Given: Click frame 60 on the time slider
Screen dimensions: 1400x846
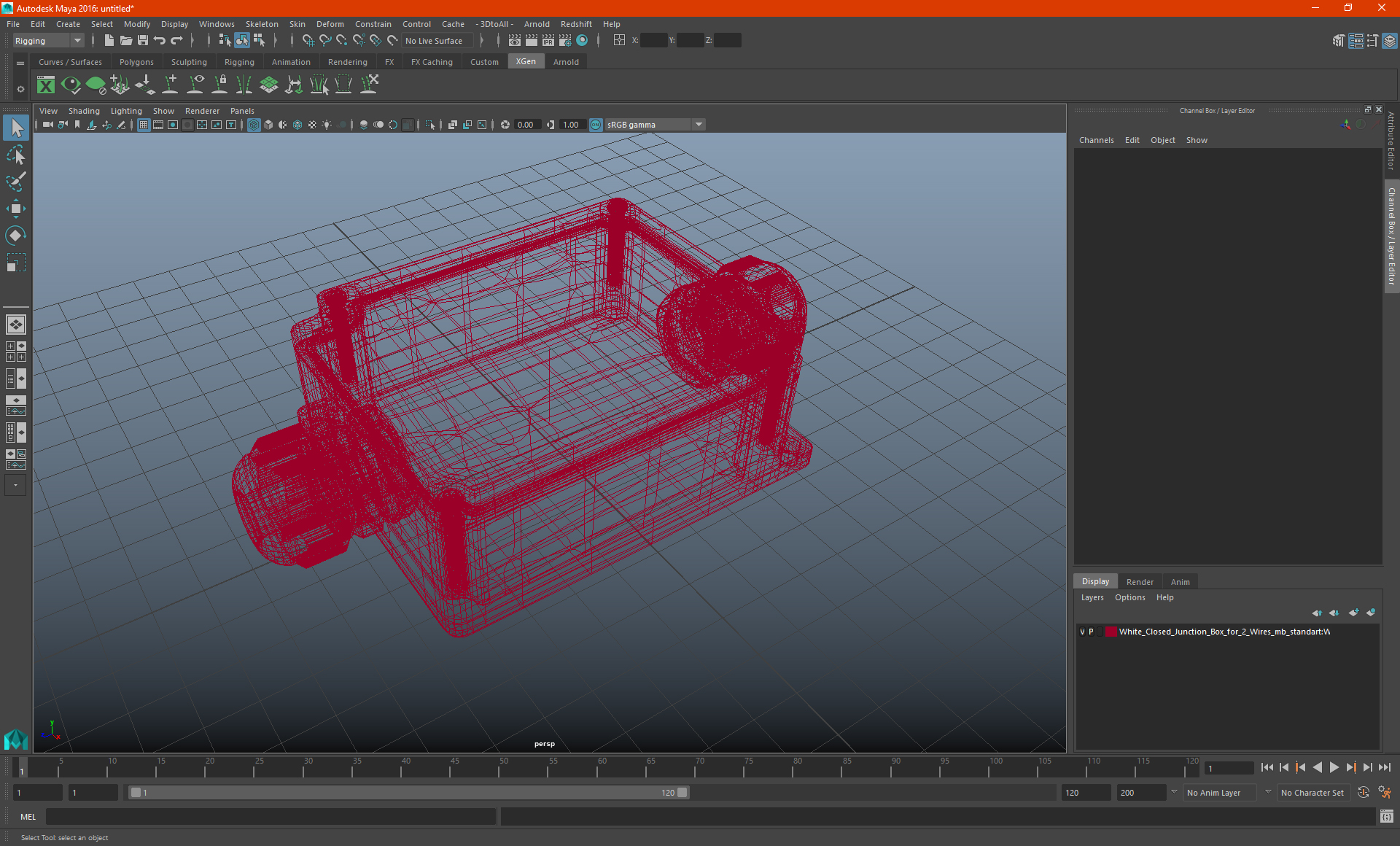Looking at the screenshot, I should [602, 767].
